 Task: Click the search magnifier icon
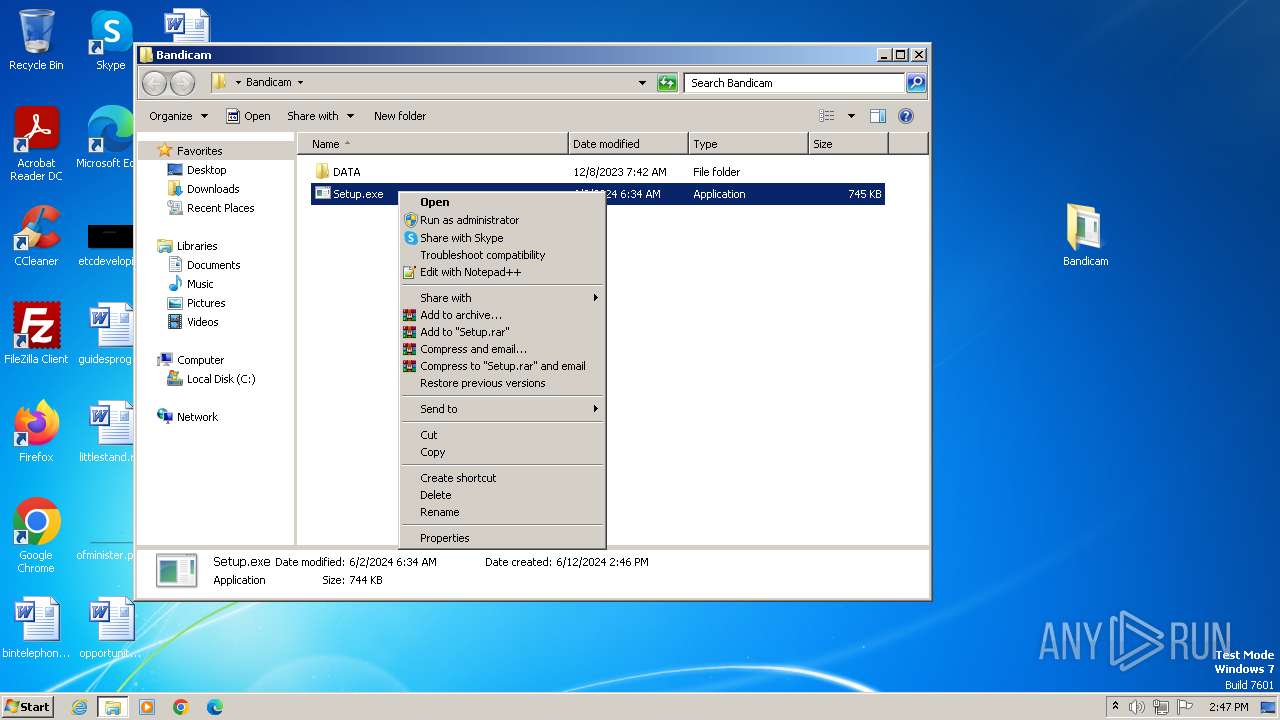pyautogui.click(x=915, y=83)
